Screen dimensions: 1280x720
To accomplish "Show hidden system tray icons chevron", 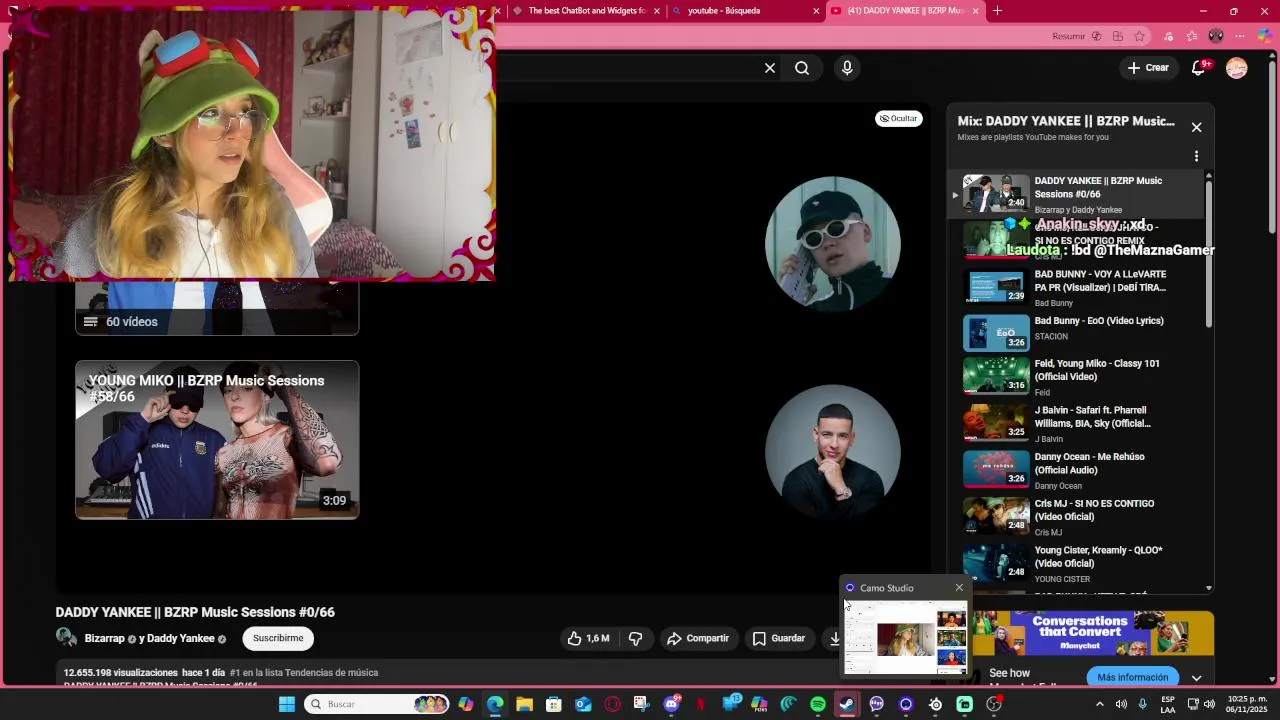I will 1100,704.
